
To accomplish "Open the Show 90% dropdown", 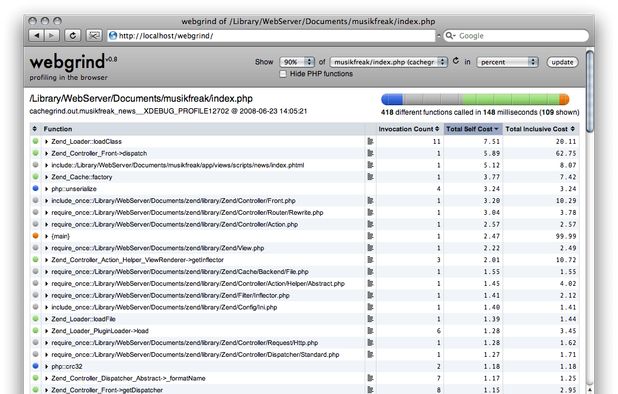I will (297, 62).
